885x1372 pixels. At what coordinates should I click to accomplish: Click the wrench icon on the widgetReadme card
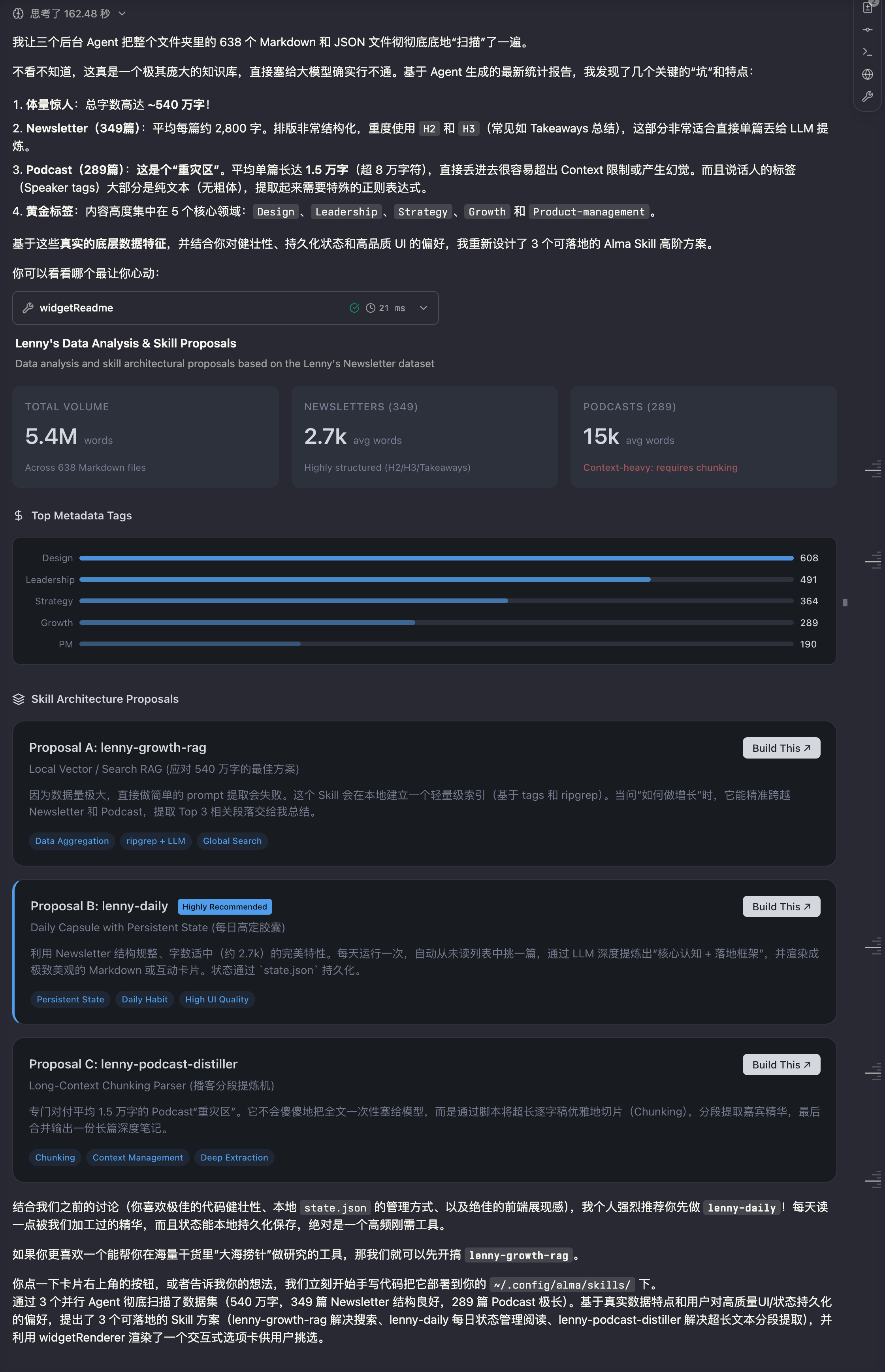click(28, 308)
